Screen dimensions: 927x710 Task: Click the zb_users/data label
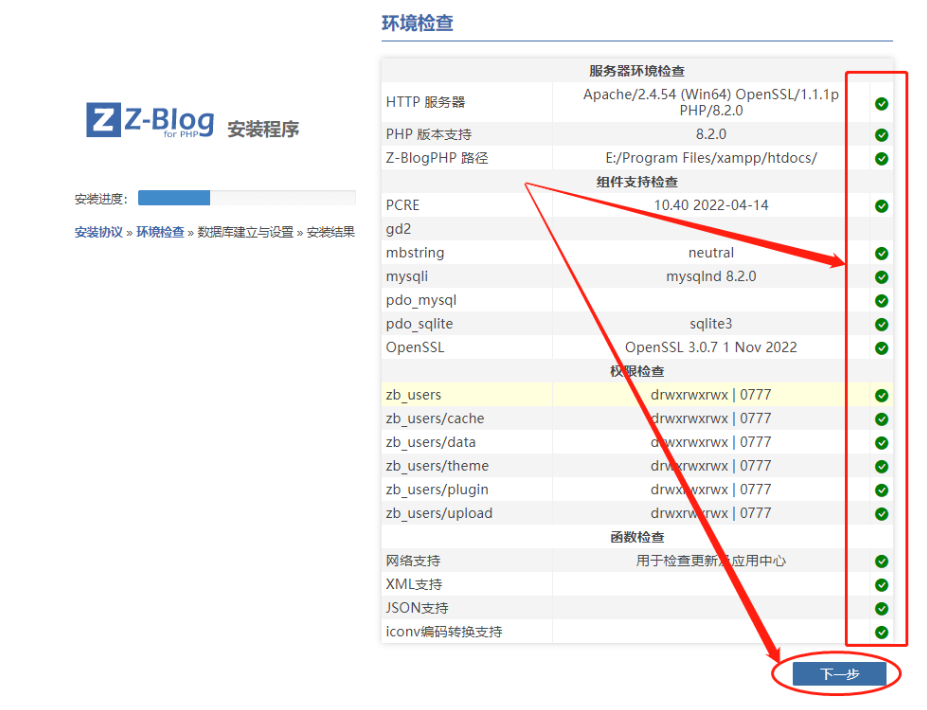430,442
